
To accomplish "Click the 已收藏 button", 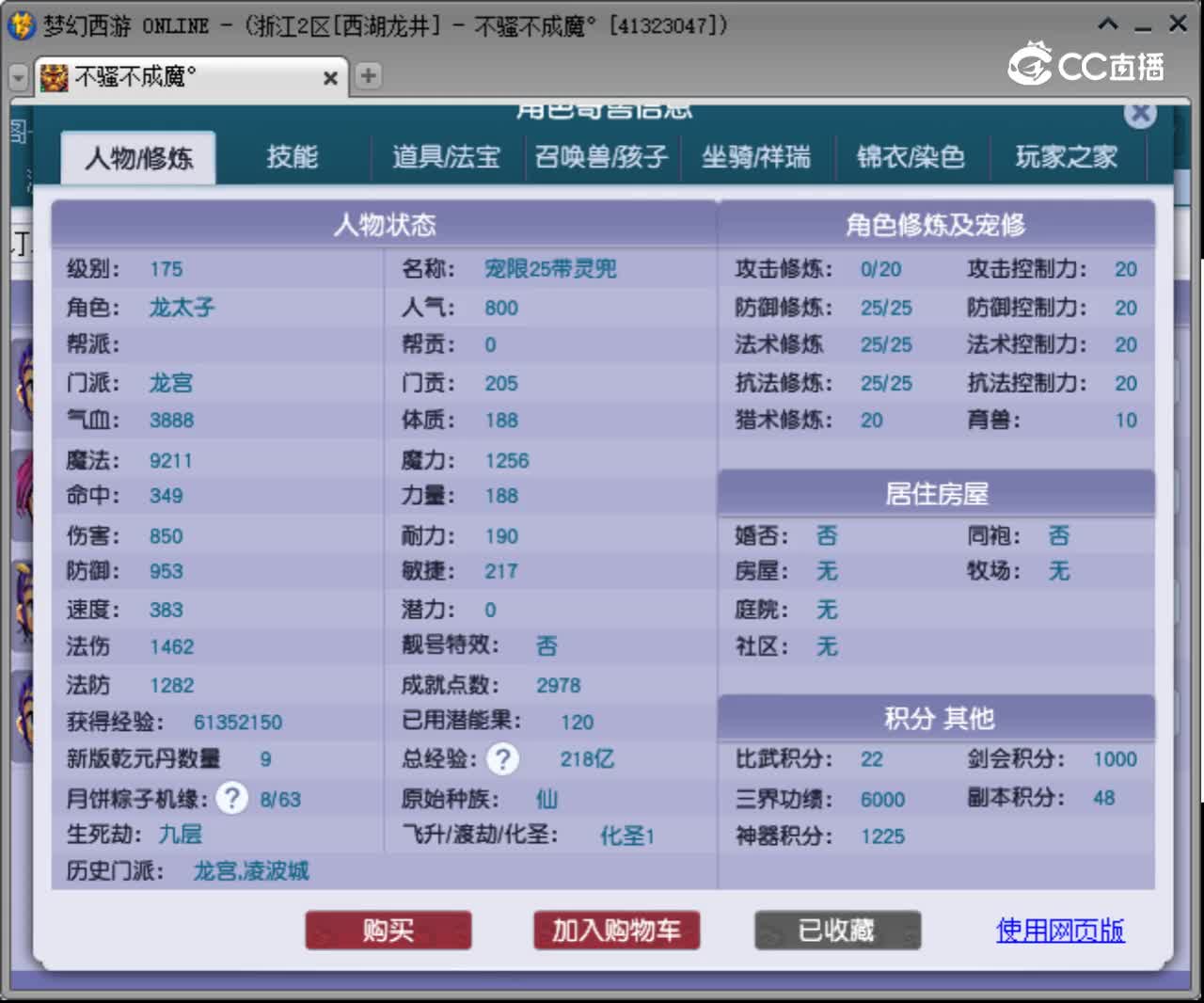I will [837, 931].
